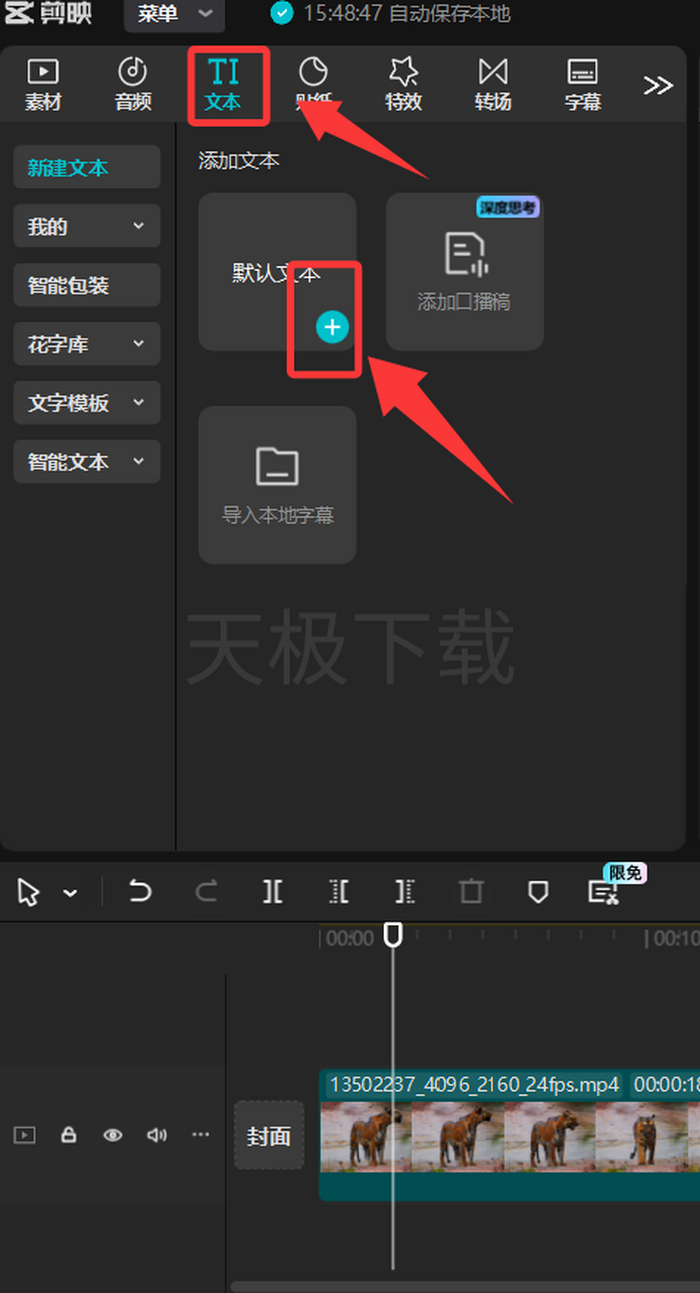Open the 特效 effects tab
This screenshot has height=1293, width=700.
pos(403,84)
